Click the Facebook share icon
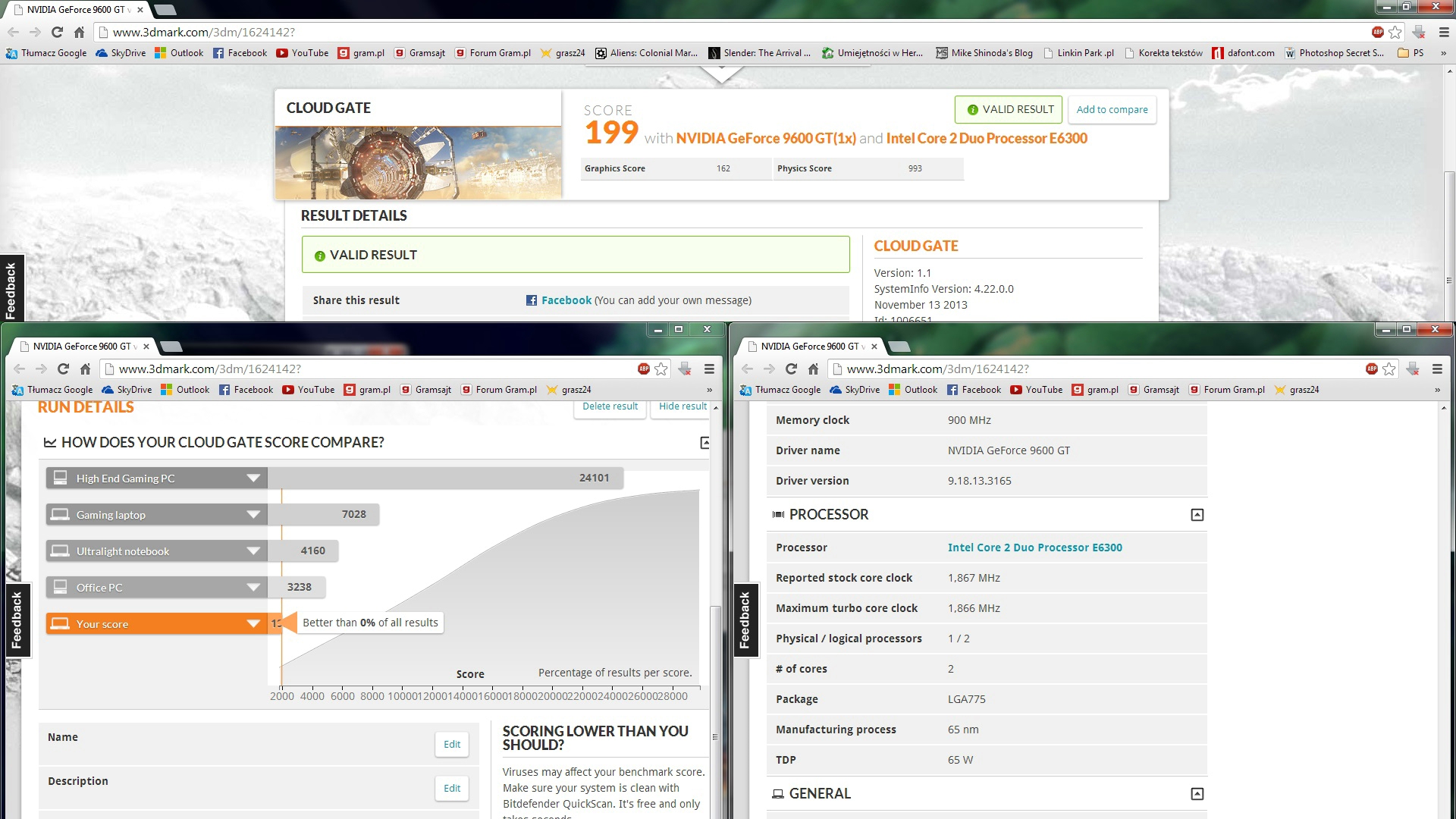 532,300
